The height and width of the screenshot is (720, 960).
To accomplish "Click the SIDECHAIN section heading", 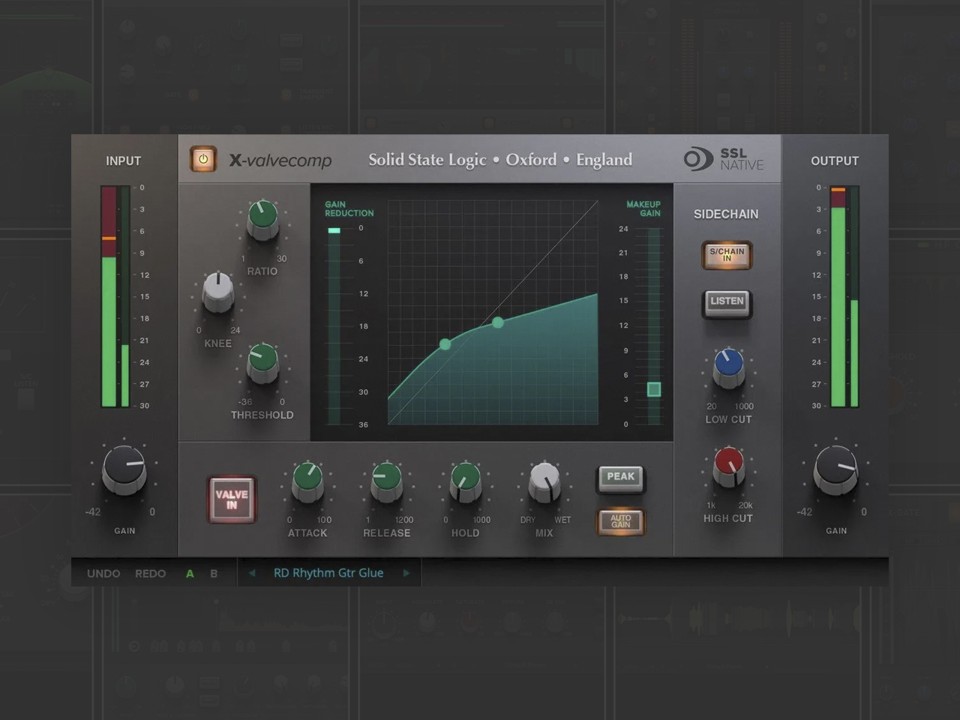I will (726, 214).
